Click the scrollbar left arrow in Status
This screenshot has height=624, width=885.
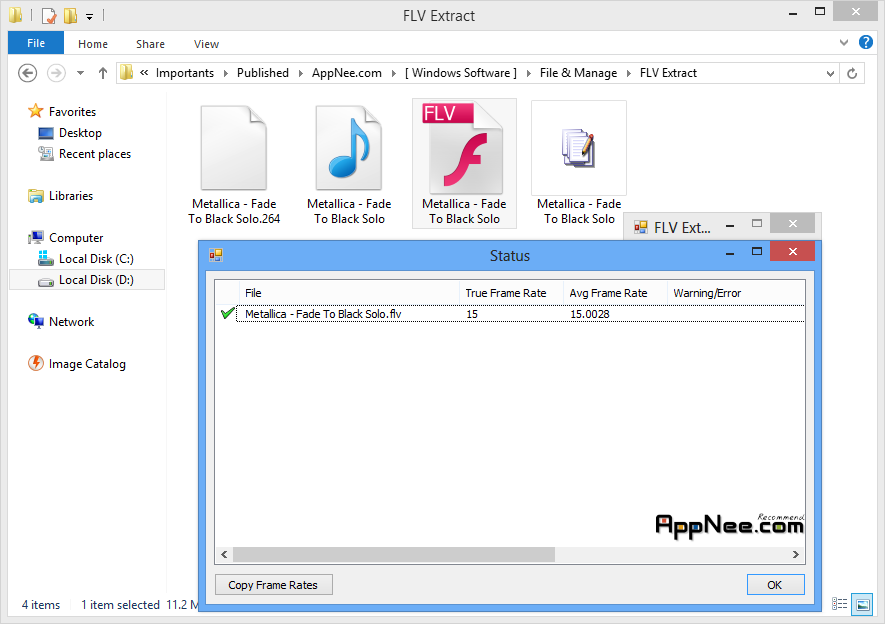point(224,555)
